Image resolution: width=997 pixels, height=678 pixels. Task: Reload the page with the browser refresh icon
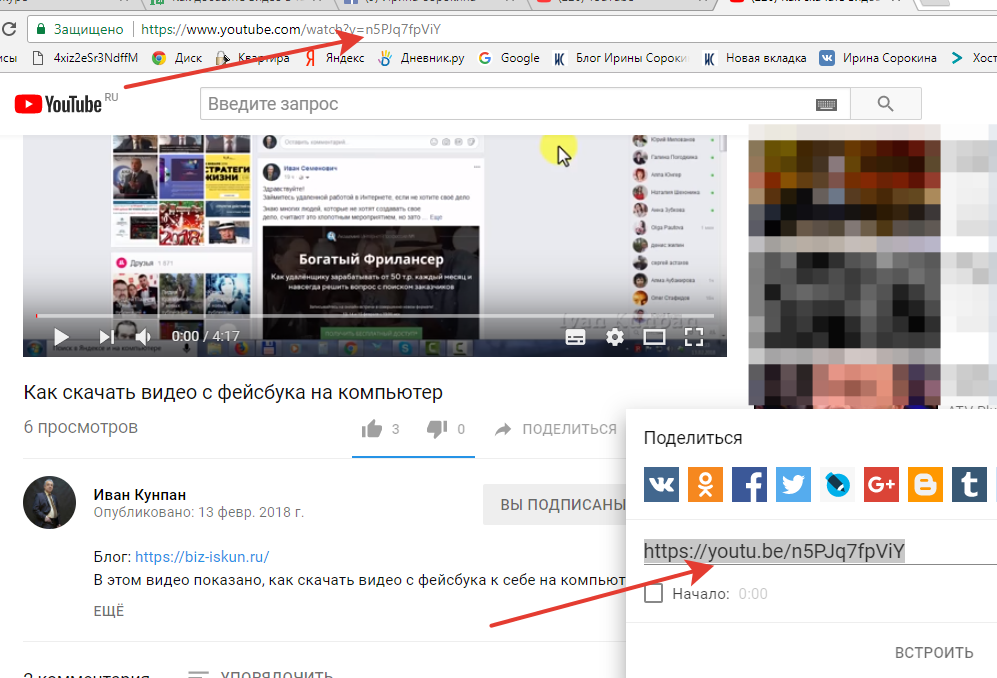pyautogui.click(x=8, y=29)
